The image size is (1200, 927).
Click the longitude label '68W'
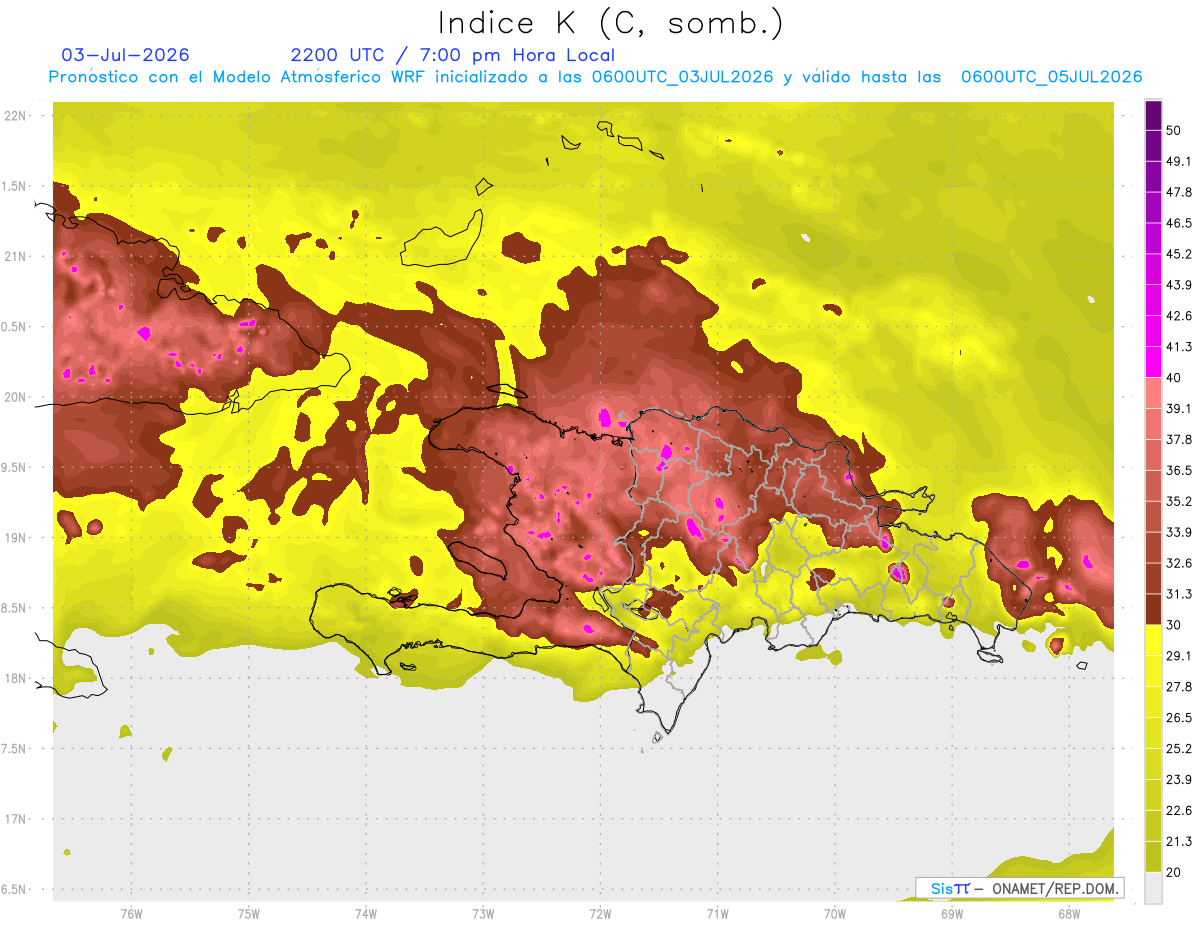pos(1069,913)
